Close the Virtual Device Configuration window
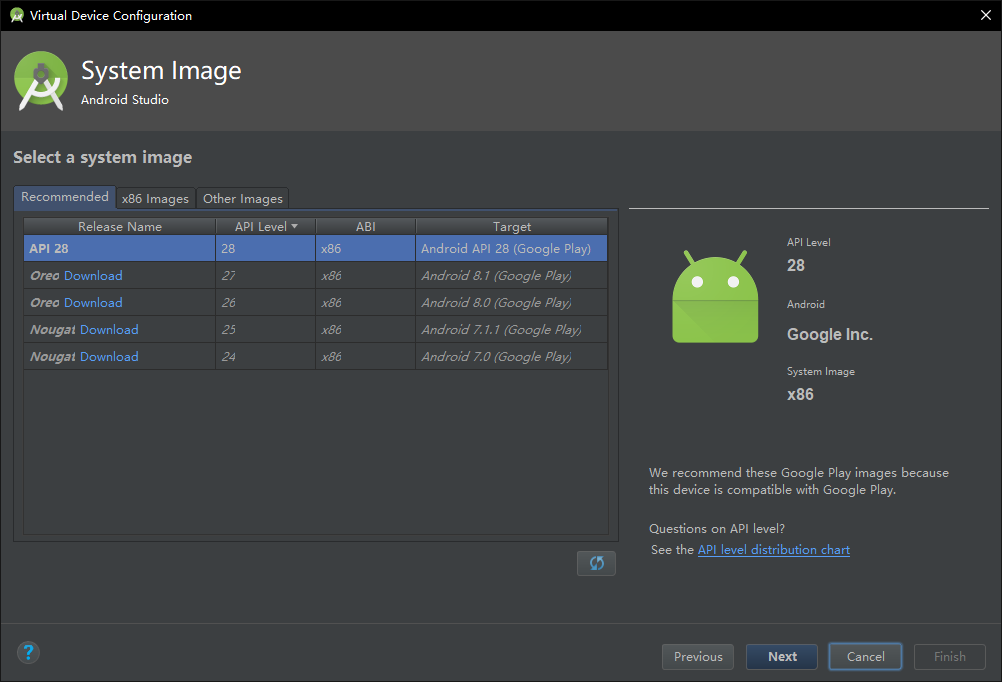Image resolution: width=1002 pixels, height=682 pixels. click(985, 15)
